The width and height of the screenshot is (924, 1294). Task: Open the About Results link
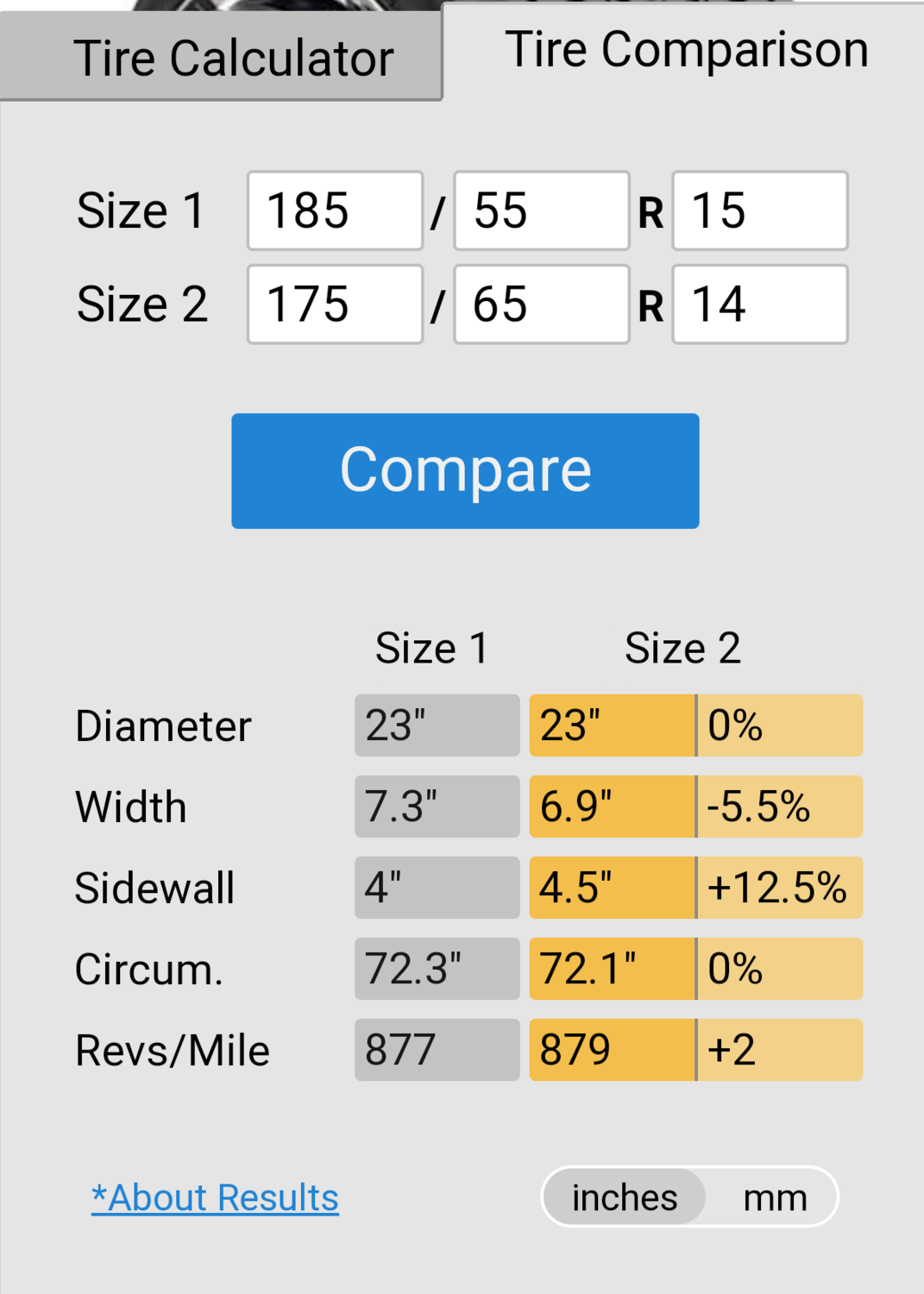pyautogui.click(x=215, y=1197)
